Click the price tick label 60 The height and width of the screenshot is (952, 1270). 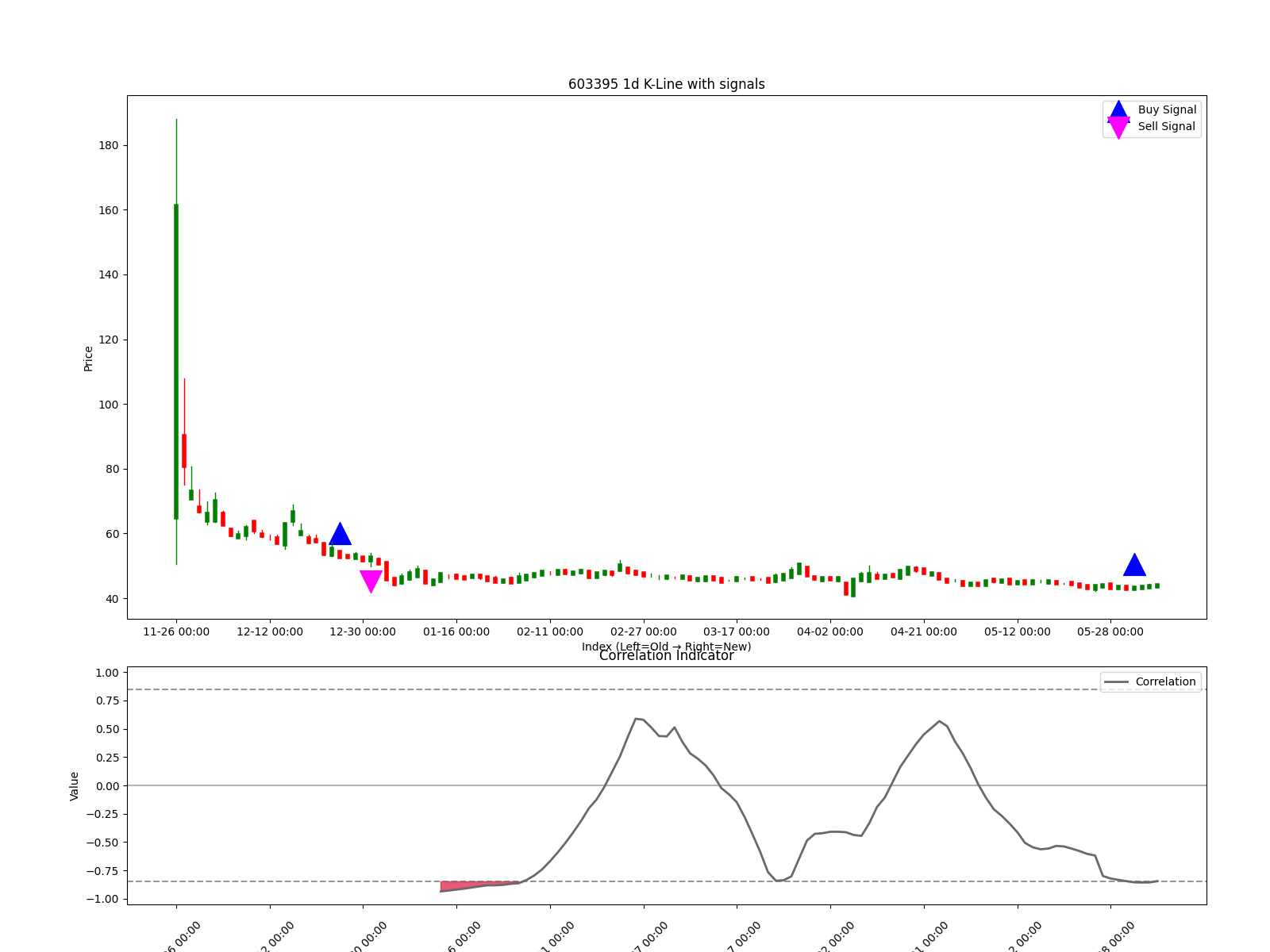[113, 534]
